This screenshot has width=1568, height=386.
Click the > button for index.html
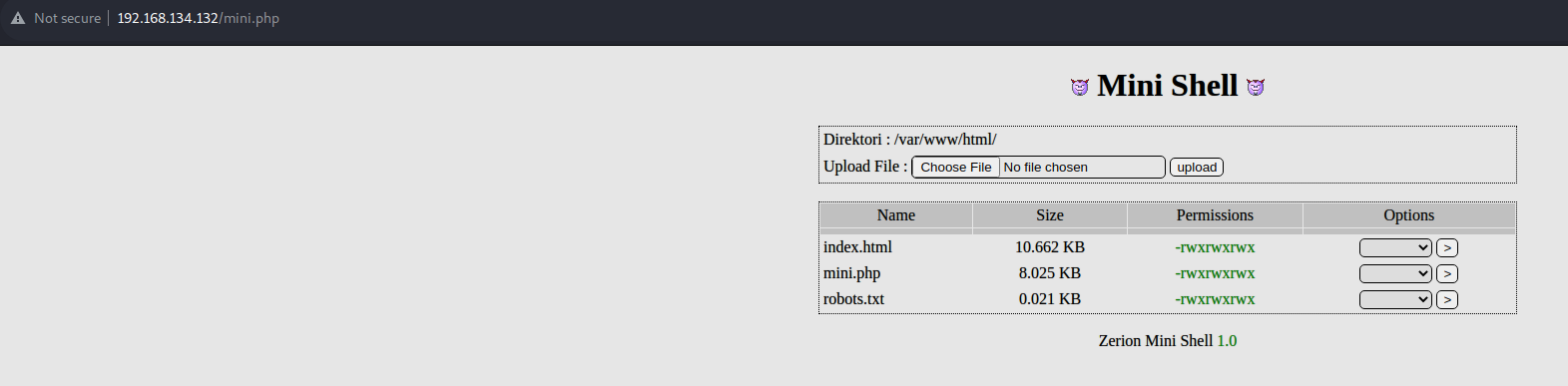1447,247
